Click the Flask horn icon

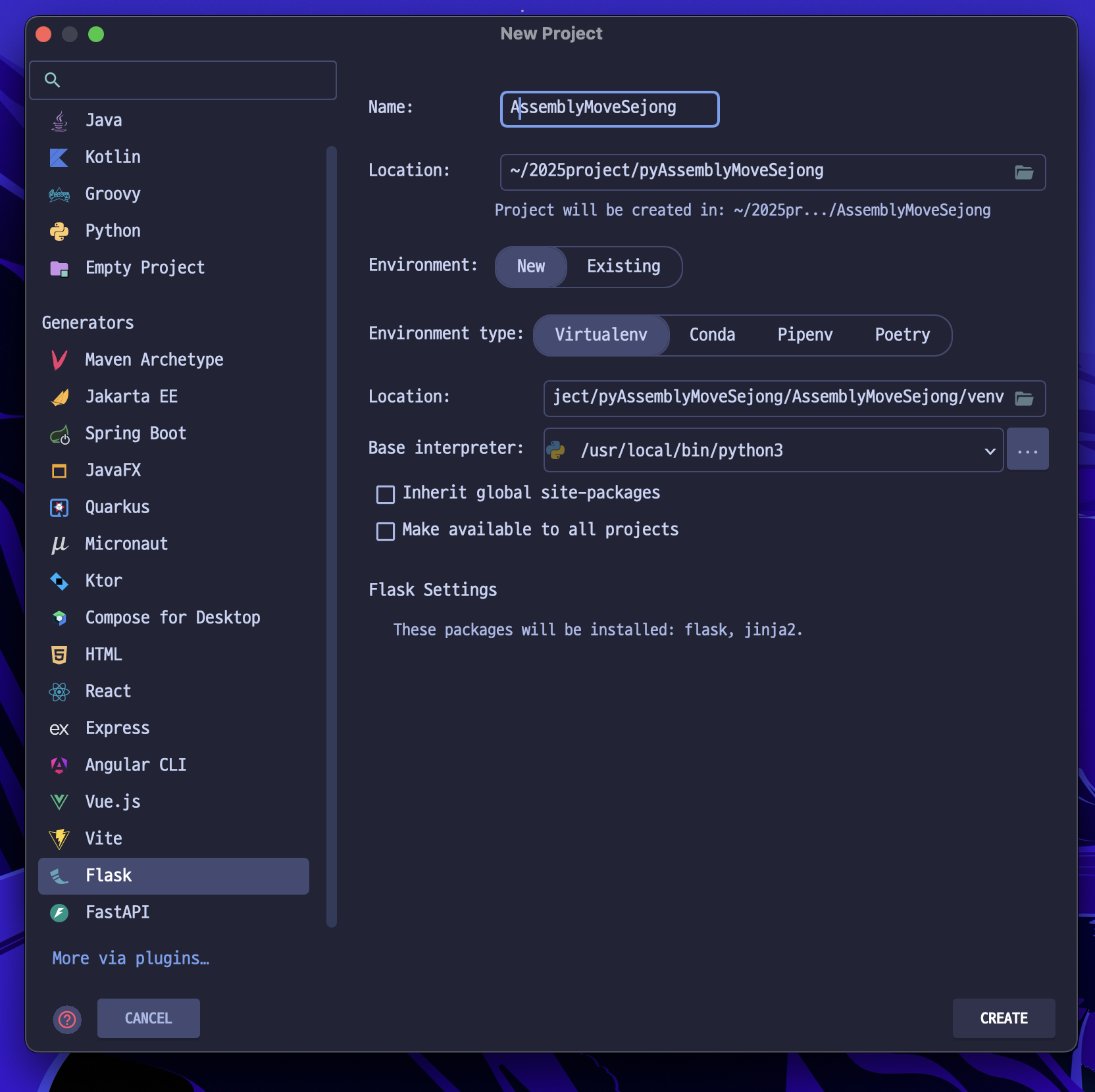59,876
